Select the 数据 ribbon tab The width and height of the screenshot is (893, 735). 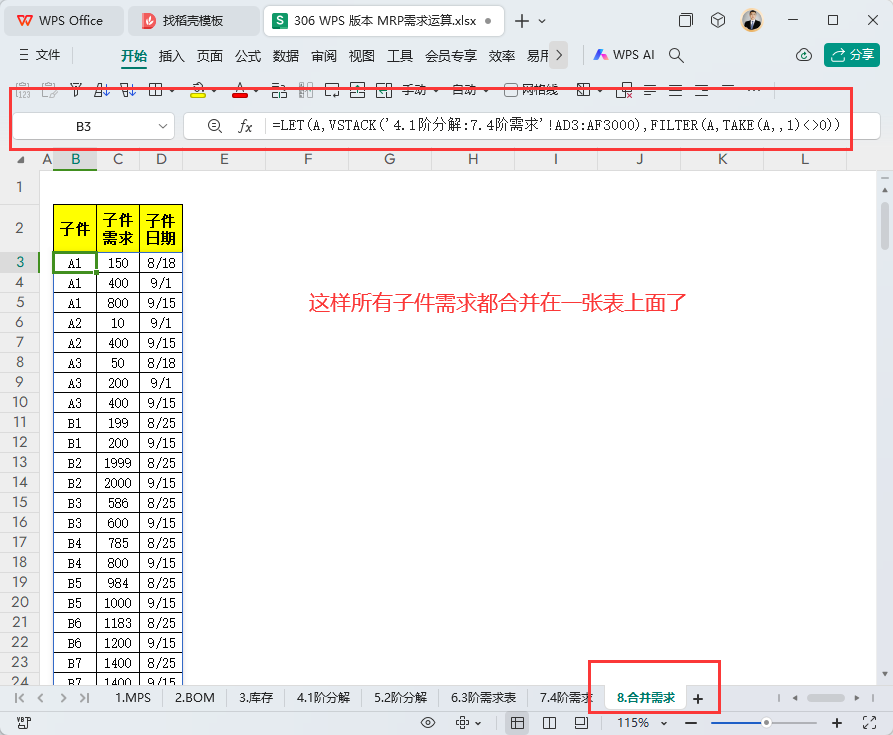coord(286,56)
